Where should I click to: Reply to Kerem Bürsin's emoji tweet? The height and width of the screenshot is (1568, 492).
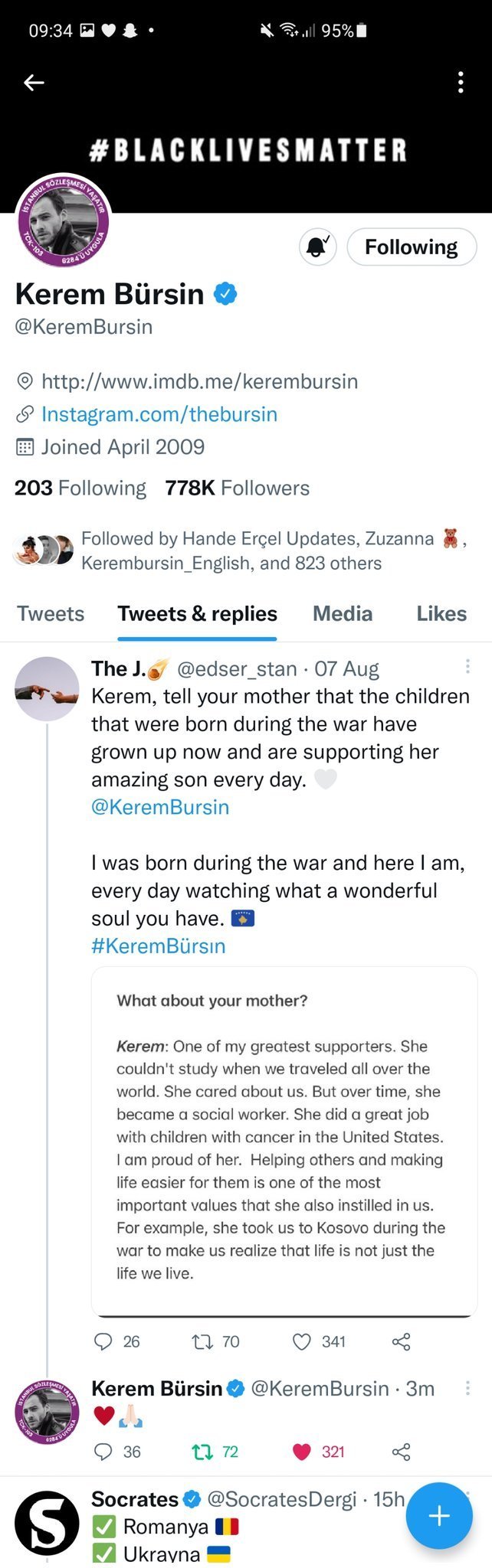(x=103, y=1452)
